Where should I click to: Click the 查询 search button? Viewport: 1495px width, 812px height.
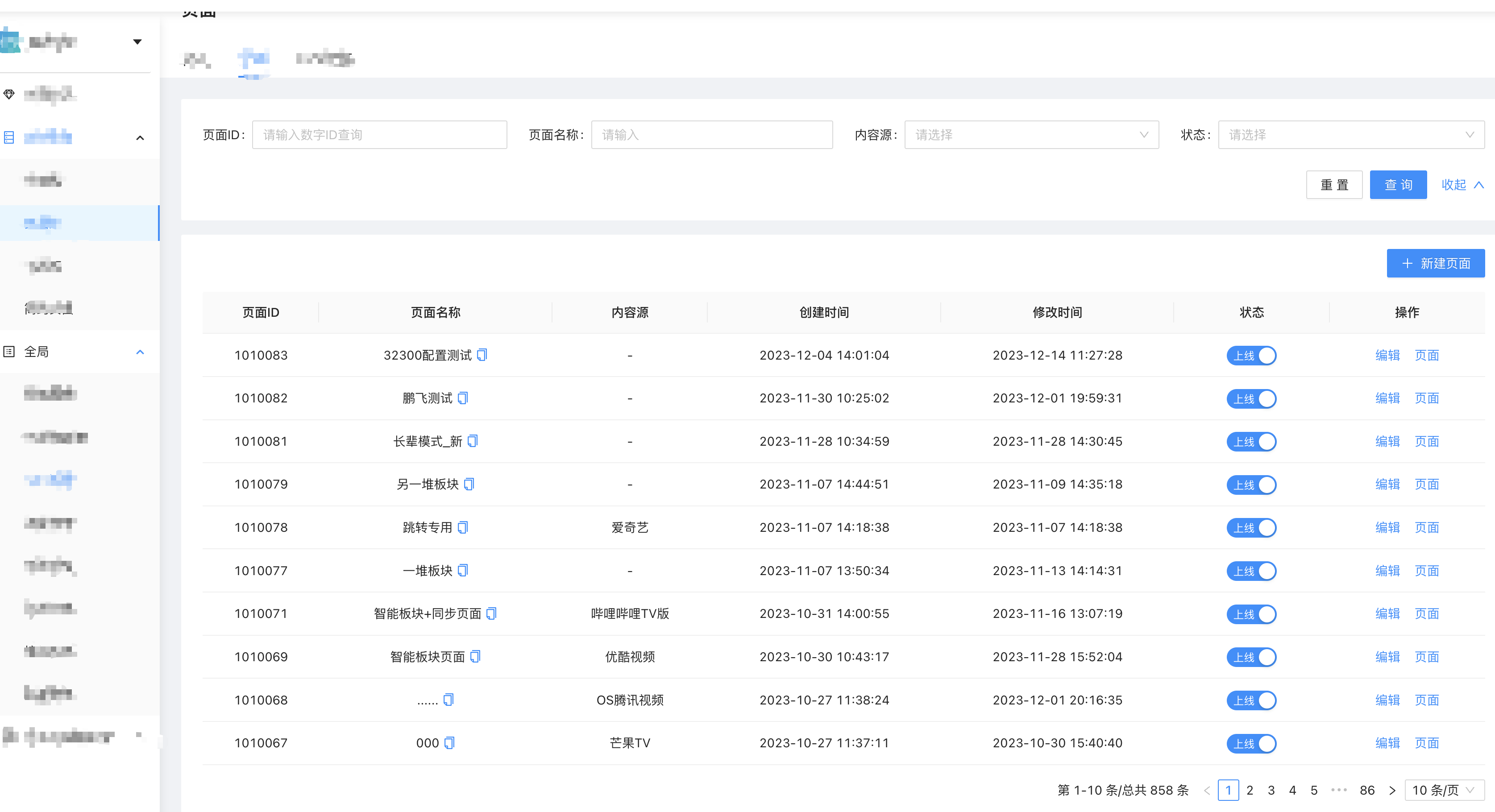click(1398, 185)
